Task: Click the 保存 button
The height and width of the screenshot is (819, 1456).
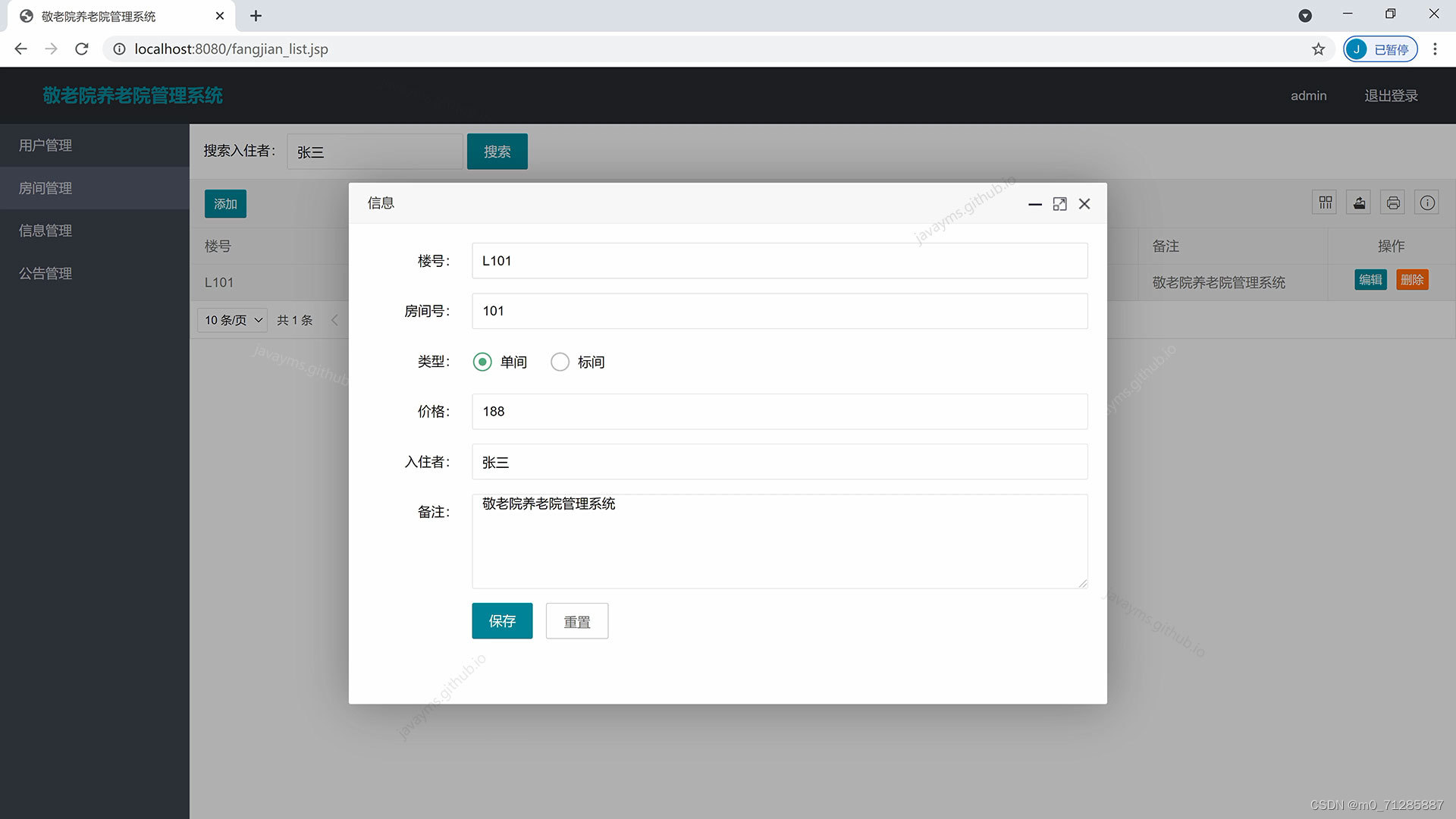Action: pyautogui.click(x=502, y=621)
